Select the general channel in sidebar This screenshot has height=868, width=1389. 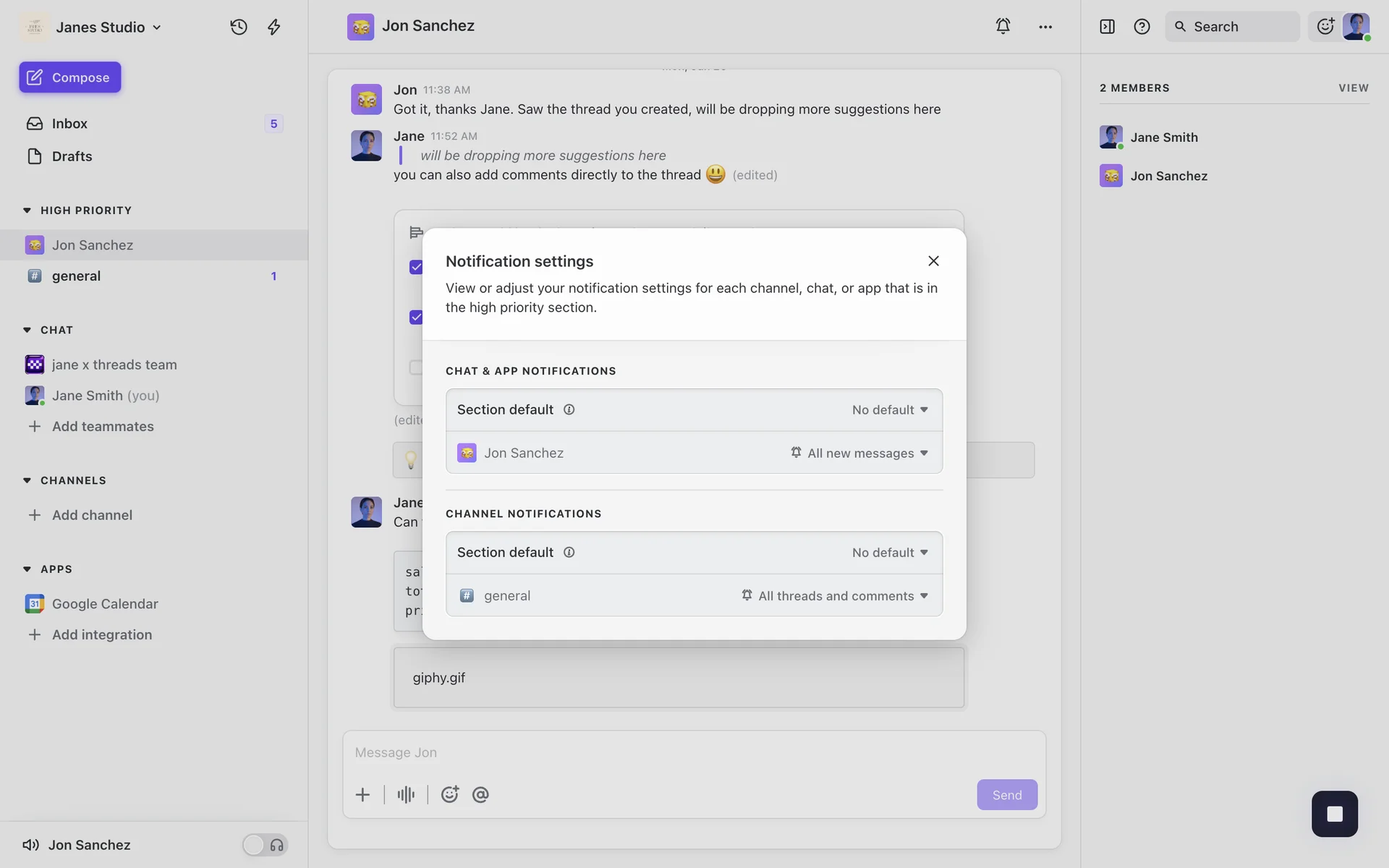76,276
